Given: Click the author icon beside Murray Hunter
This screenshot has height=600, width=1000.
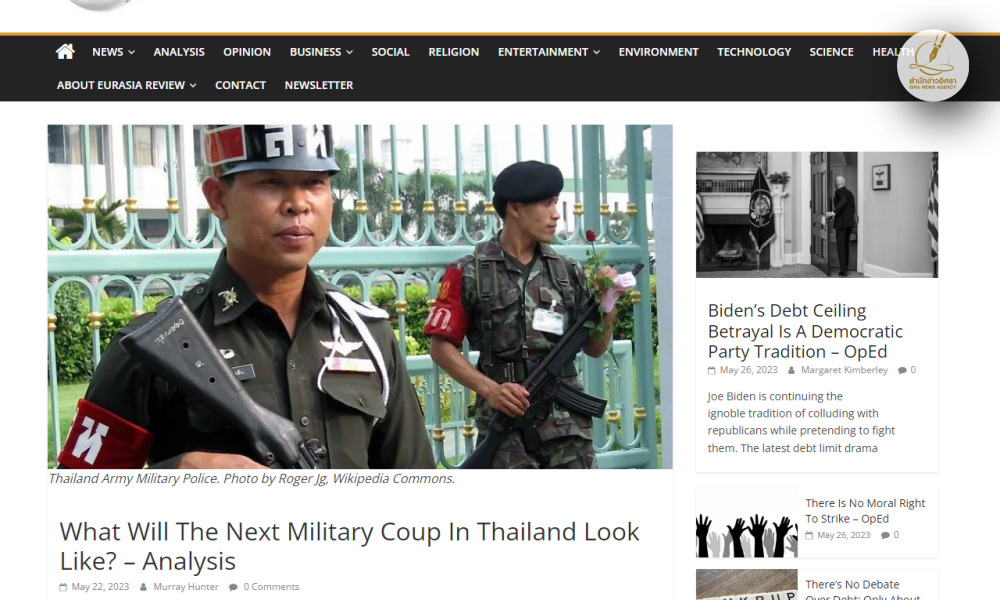Looking at the screenshot, I should coord(143,587).
